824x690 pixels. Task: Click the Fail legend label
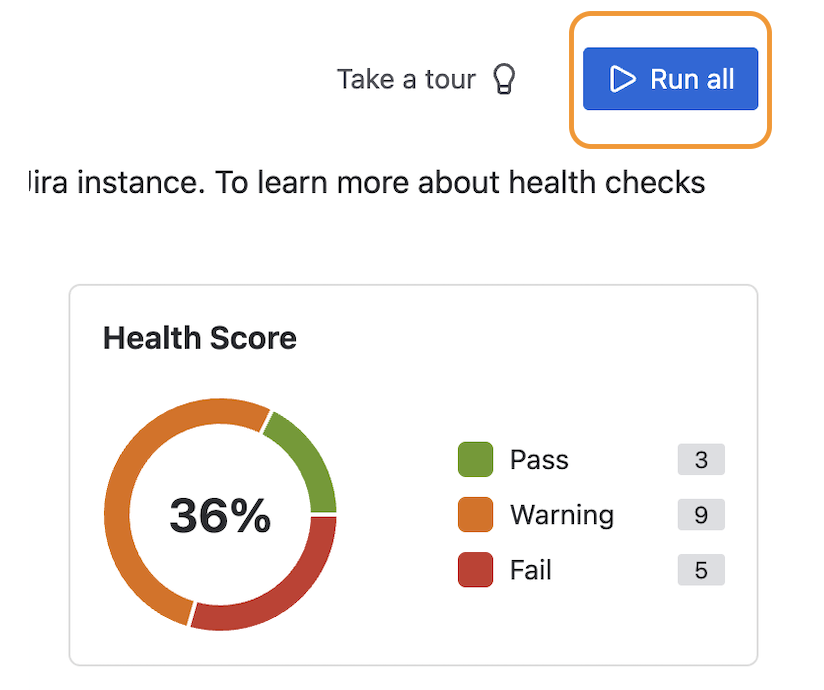click(531, 570)
